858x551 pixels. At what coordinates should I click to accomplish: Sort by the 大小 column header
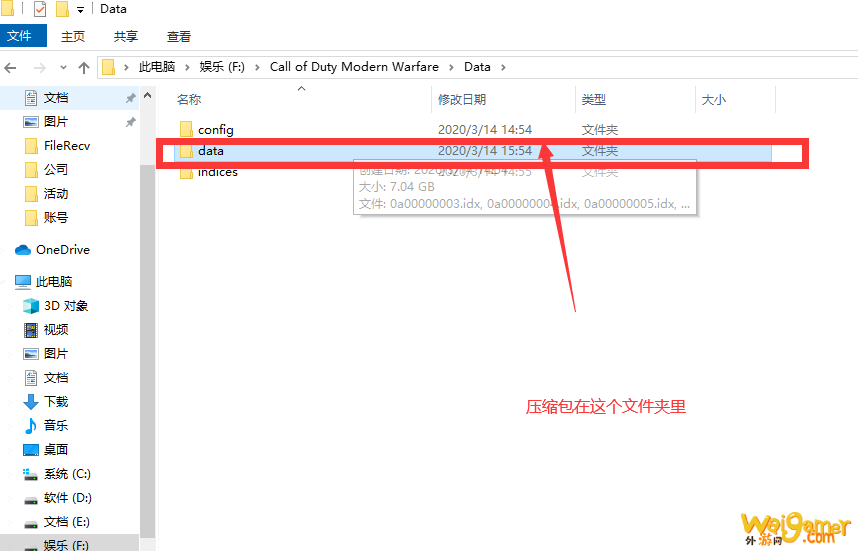tap(714, 100)
